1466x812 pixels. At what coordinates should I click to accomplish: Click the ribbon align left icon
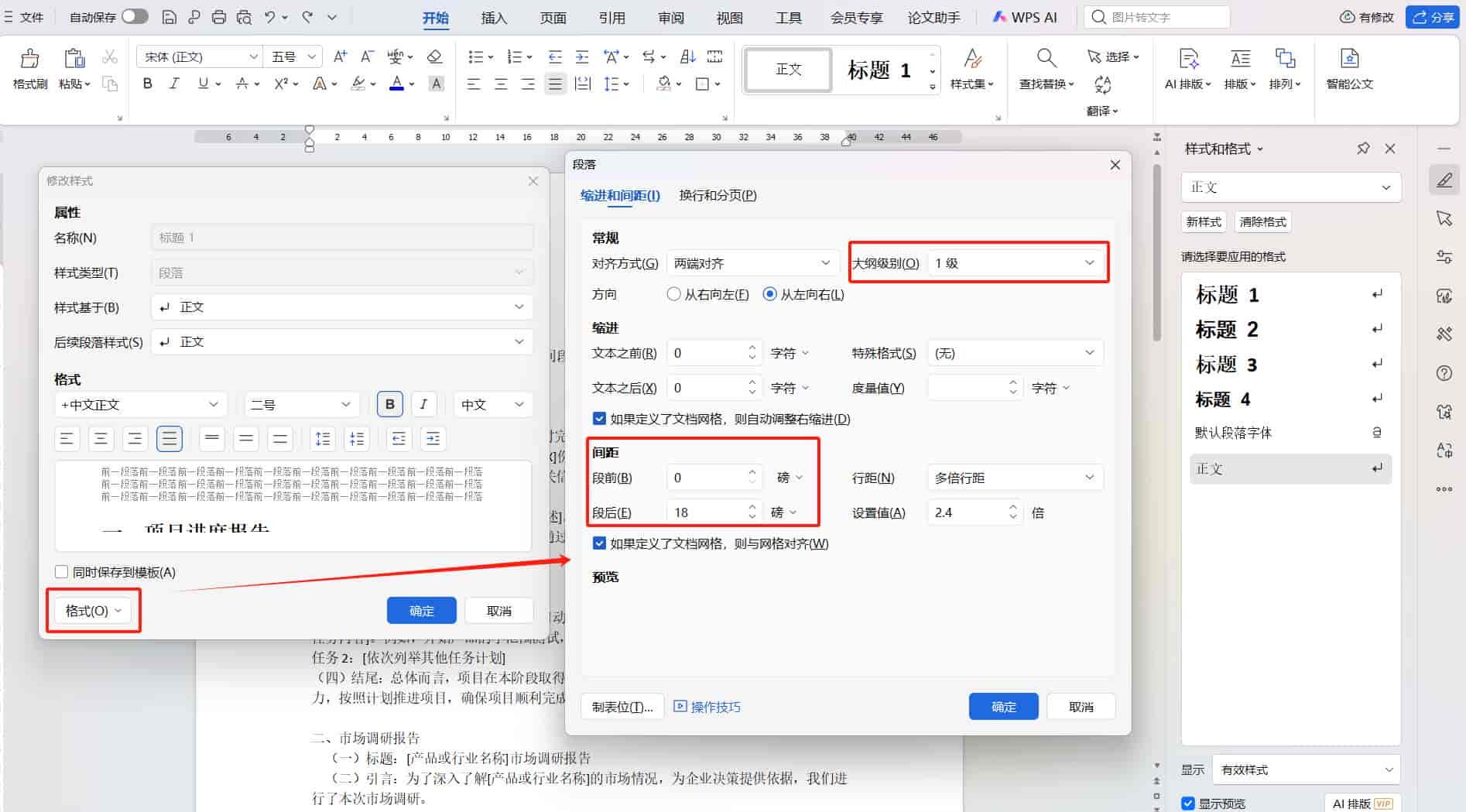pos(474,84)
